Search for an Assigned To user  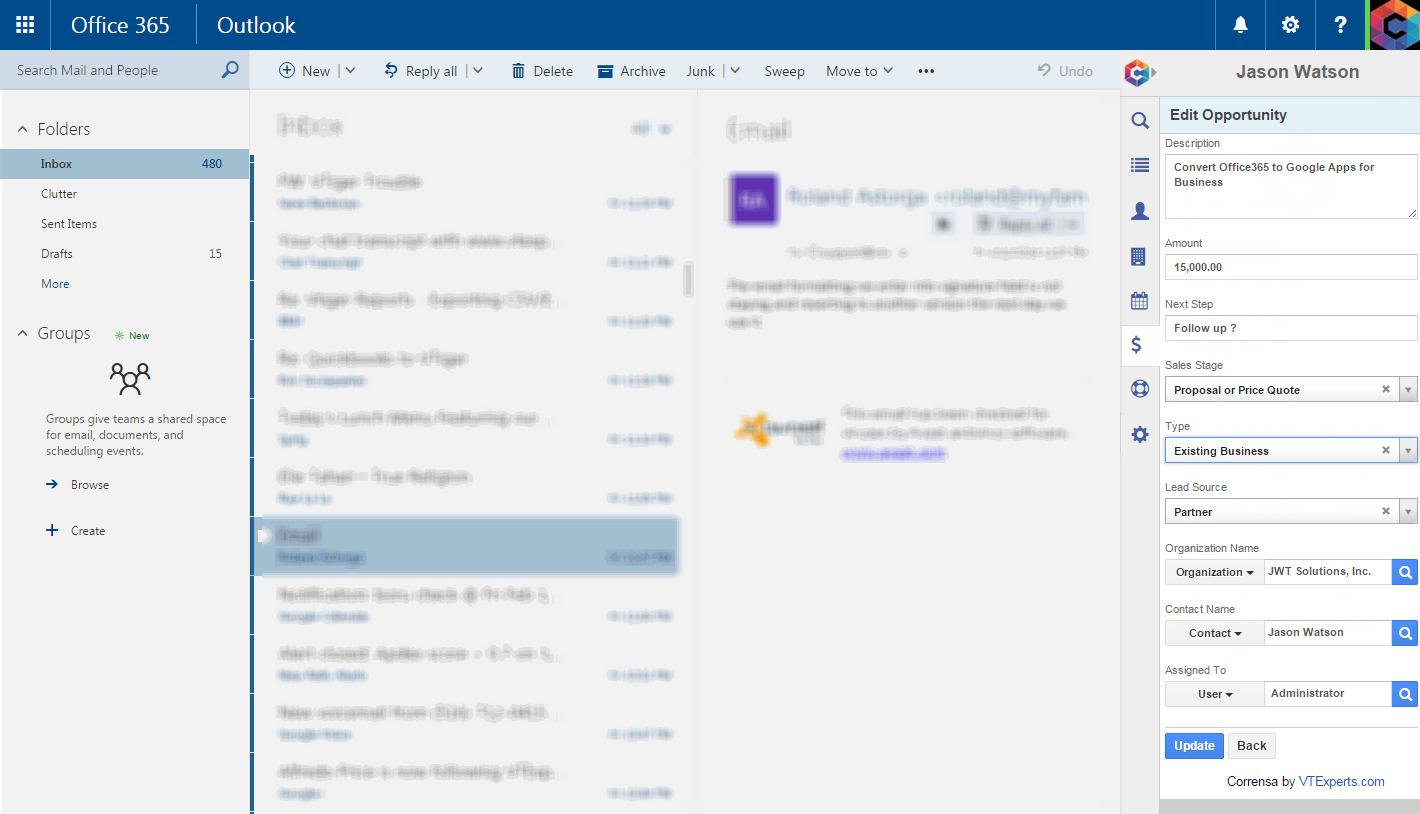pos(1404,695)
